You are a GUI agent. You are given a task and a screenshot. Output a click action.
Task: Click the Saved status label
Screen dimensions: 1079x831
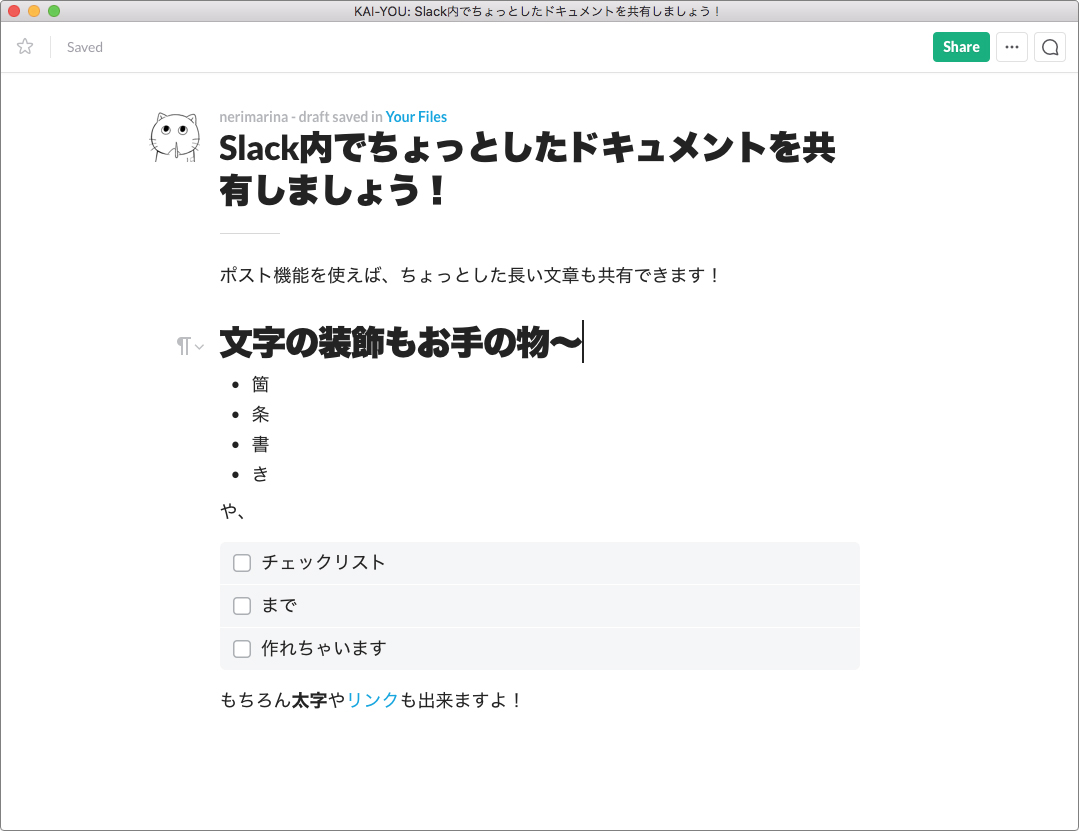[85, 47]
